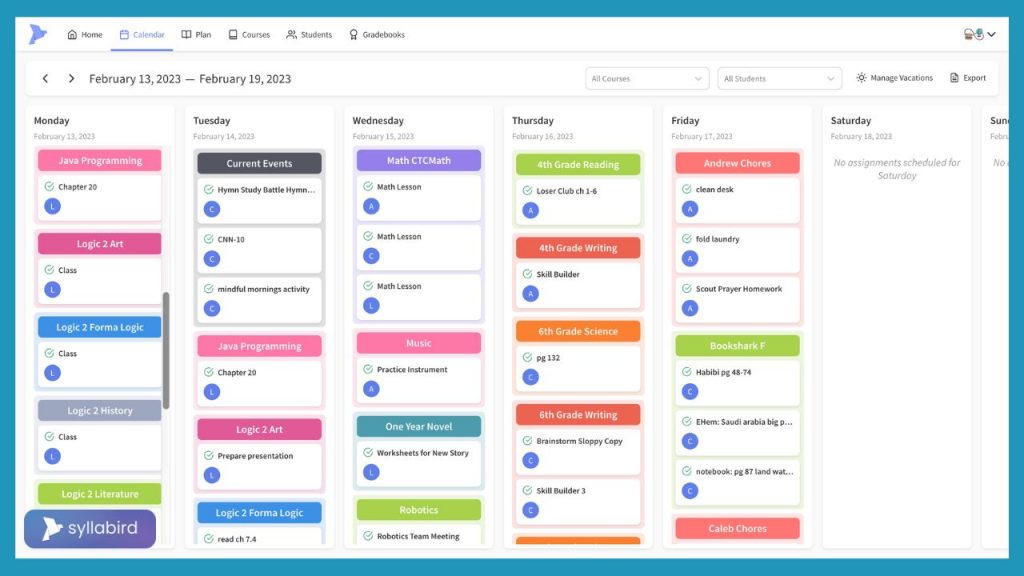Click avatar A under Loser Club ch 1-6

click(530, 210)
